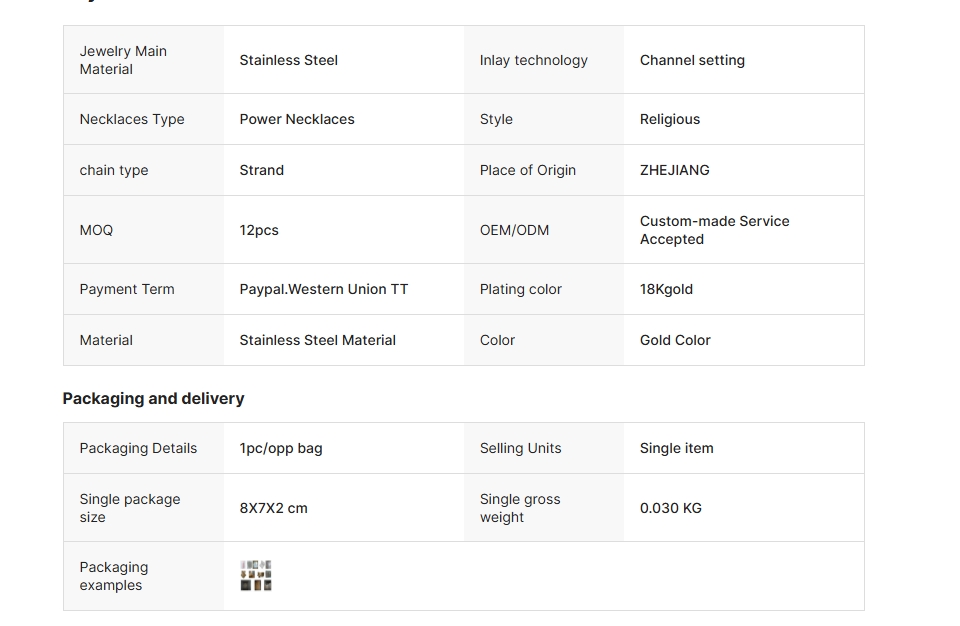Click the 'Single item' selling units value
The image size is (960, 626).
point(677,448)
